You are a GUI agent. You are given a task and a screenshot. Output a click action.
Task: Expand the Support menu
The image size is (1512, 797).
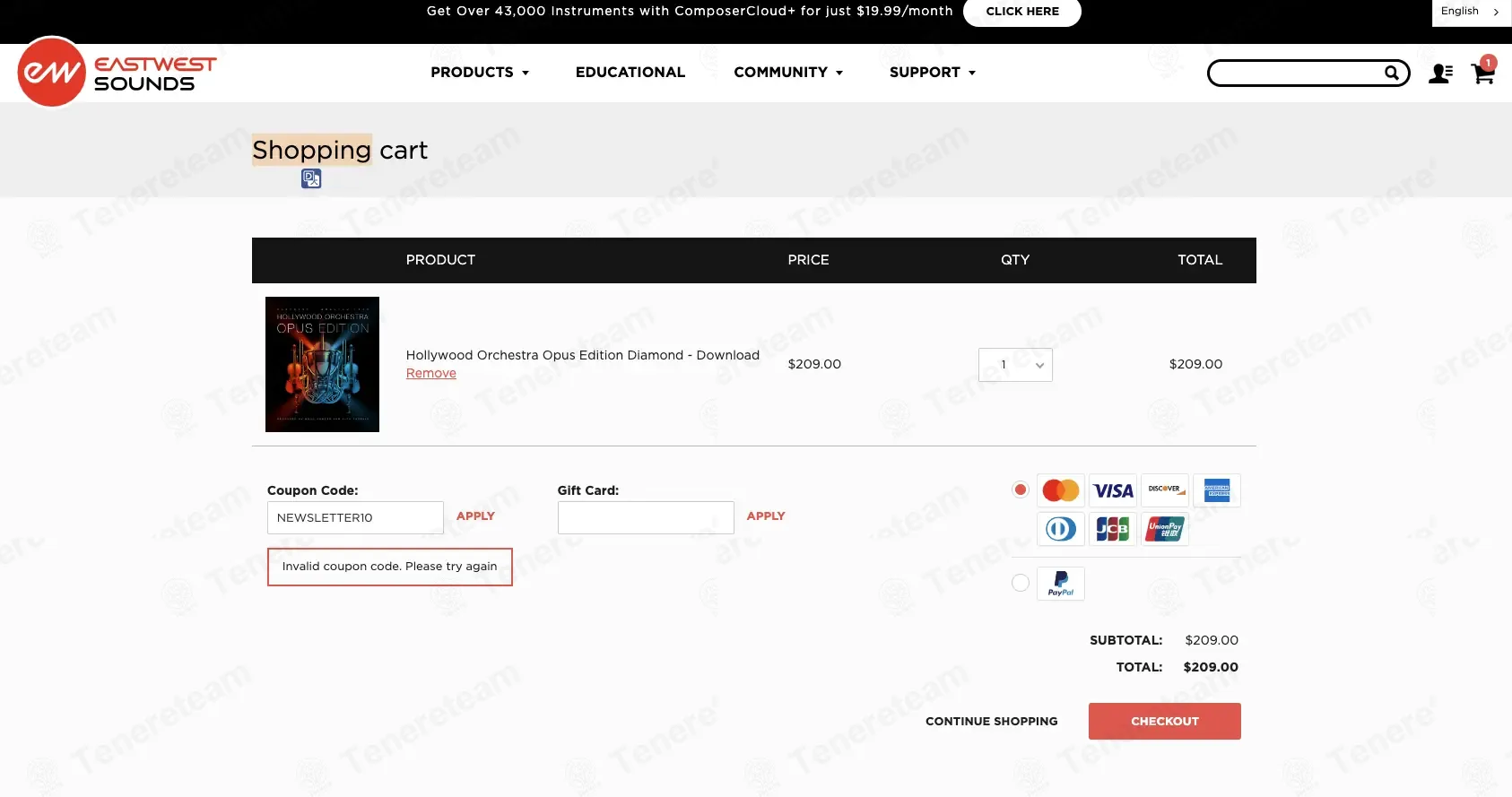pyautogui.click(x=933, y=73)
